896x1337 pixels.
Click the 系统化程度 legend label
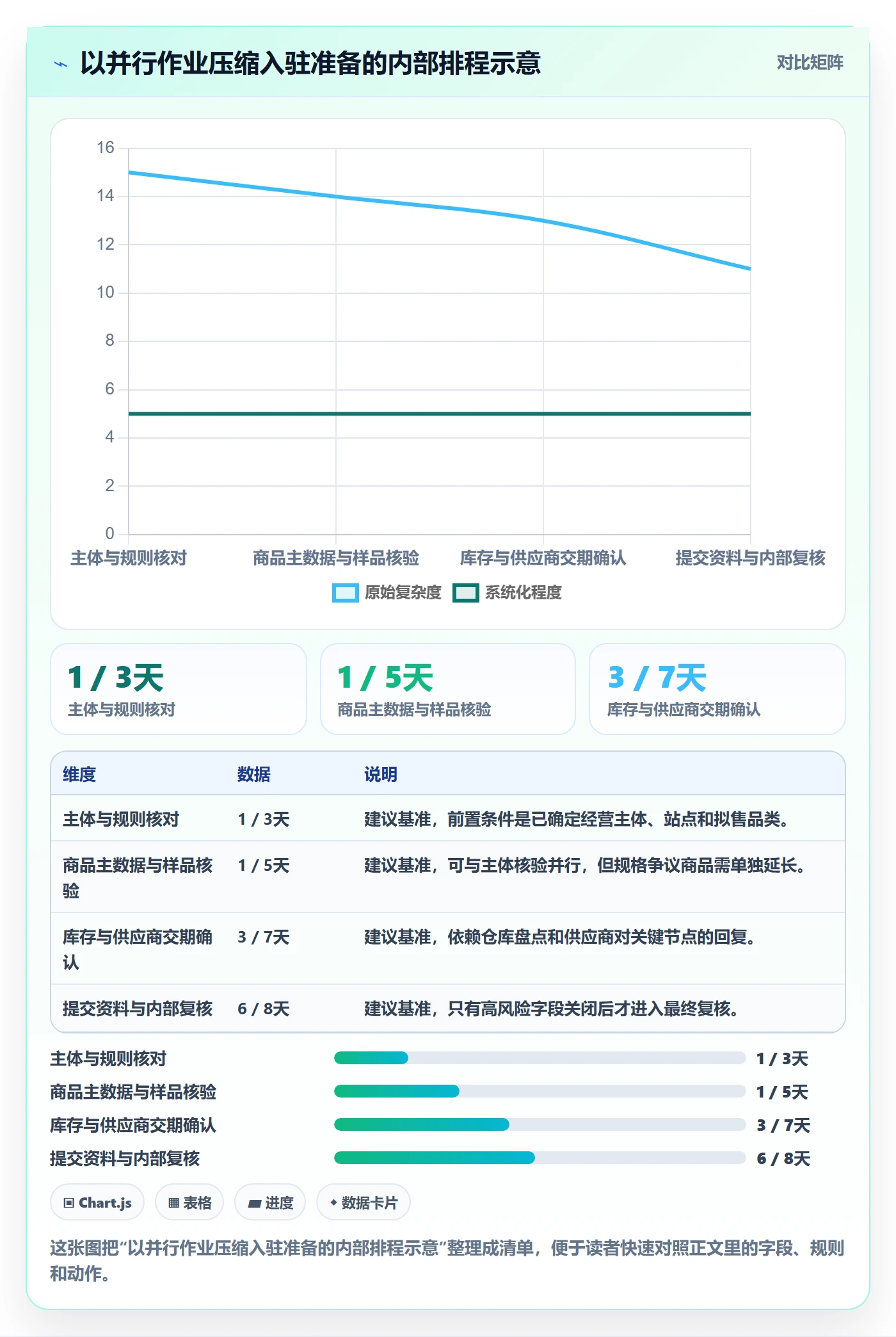click(523, 593)
